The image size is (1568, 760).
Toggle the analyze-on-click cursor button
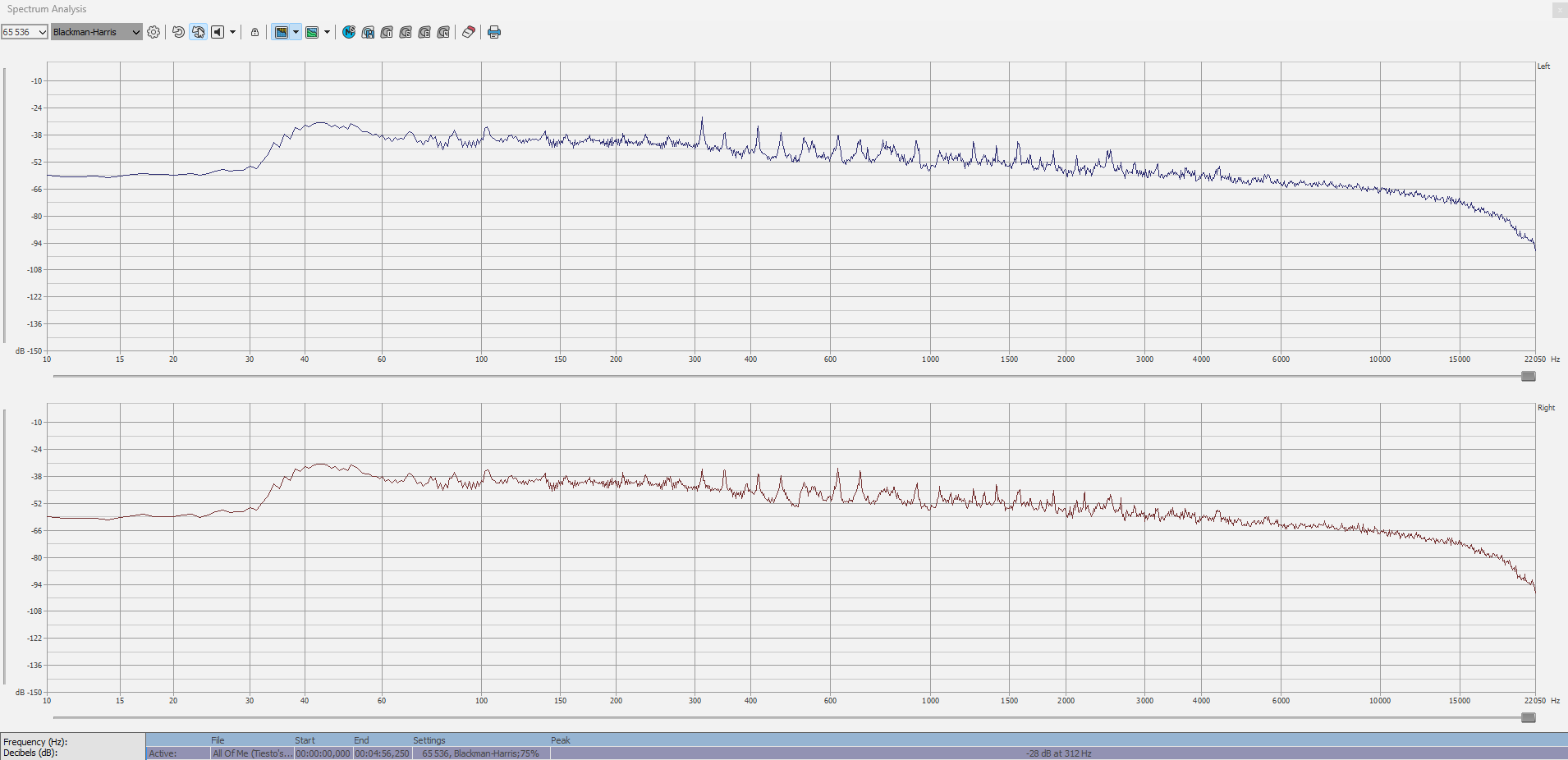pyautogui.click(x=198, y=32)
